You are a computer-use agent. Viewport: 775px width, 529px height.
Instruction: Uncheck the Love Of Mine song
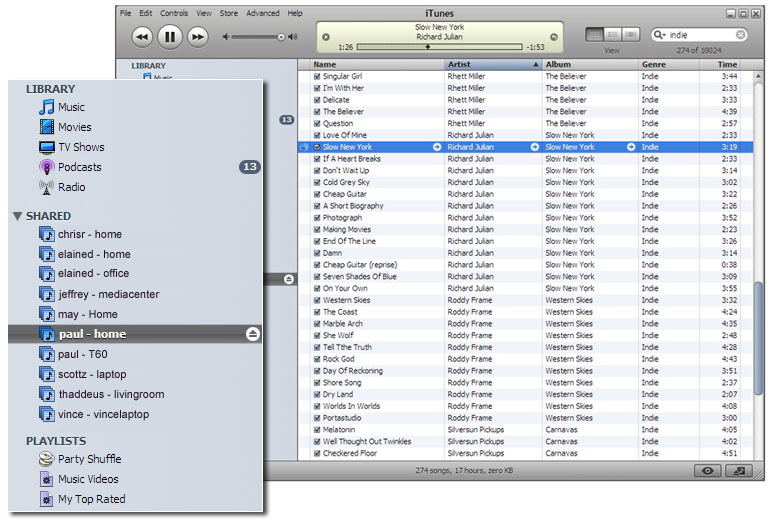coord(317,135)
